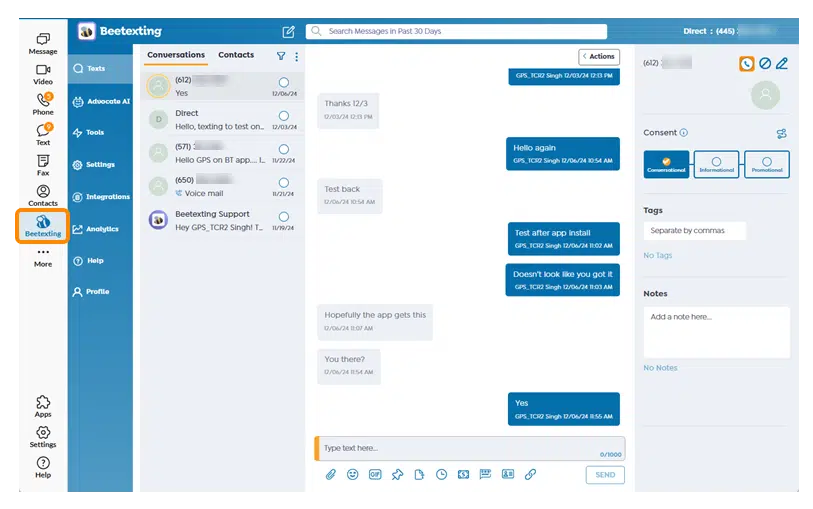This screenshot has width=813, height=509.
Task: Show the Consent info icon
Action: (x=684, y=133)
